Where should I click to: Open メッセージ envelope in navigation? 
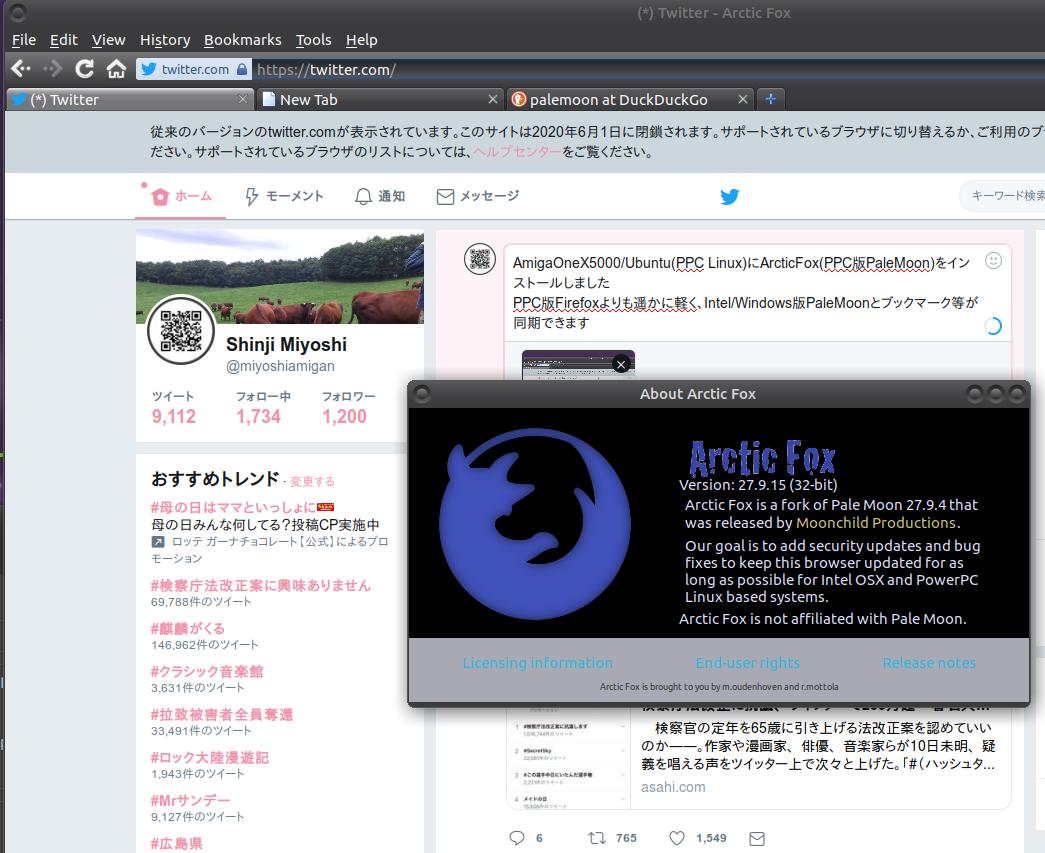pyautogui.click(x=478, y=196)
